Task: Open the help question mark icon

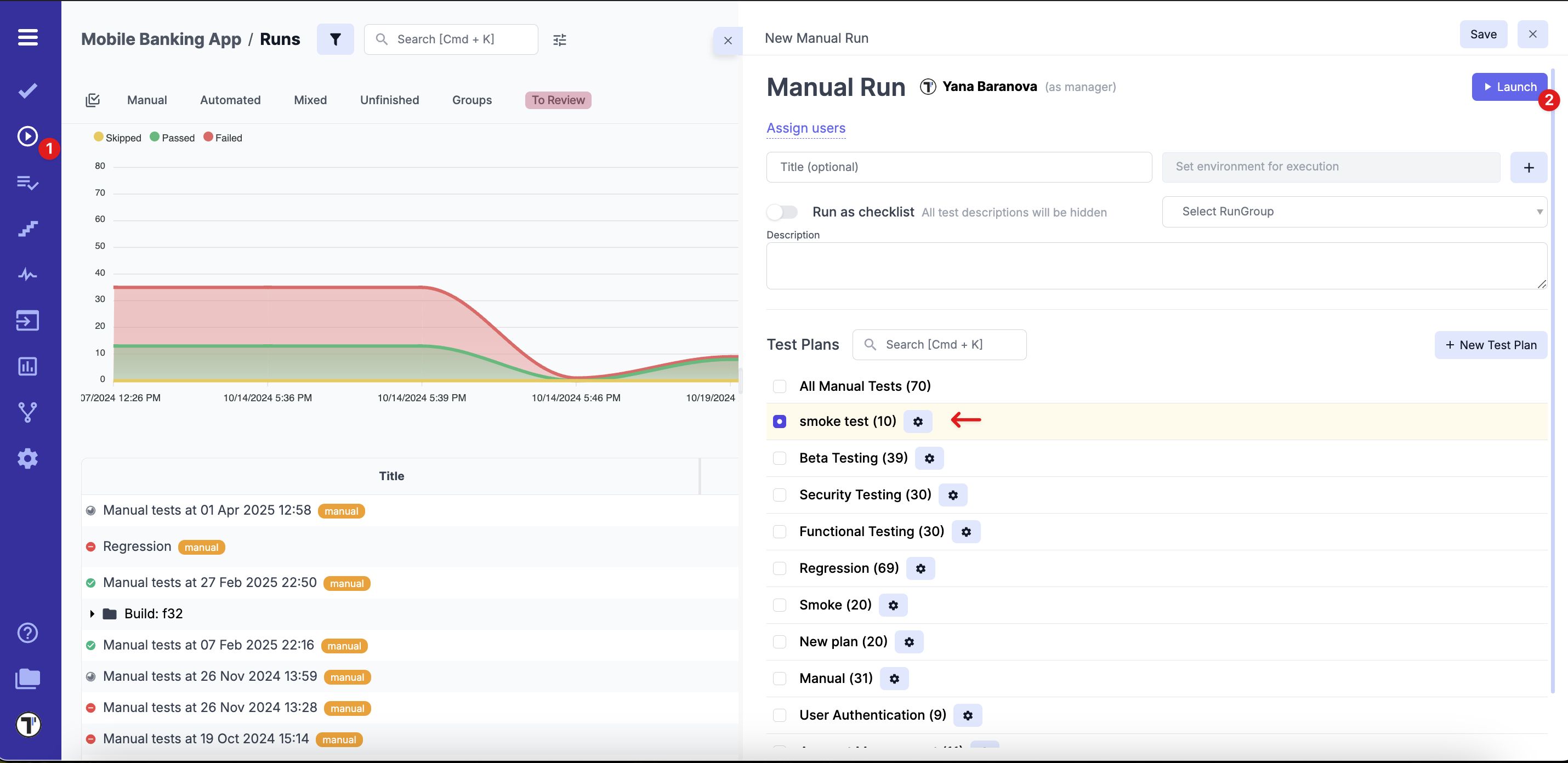Action: coord(27,633)
